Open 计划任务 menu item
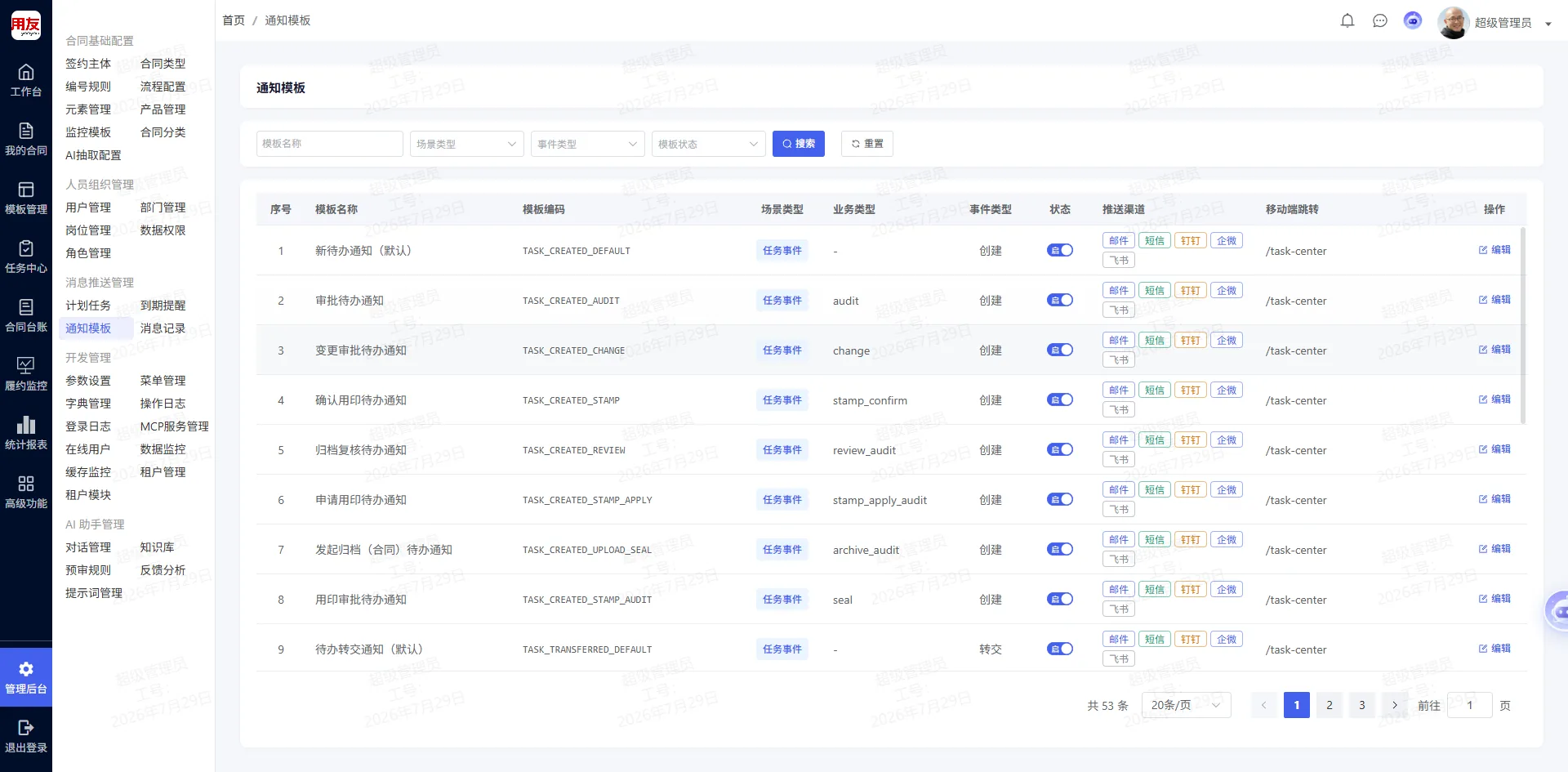The width and height of the screenshot is (1568, 772). tap(88, 306)
